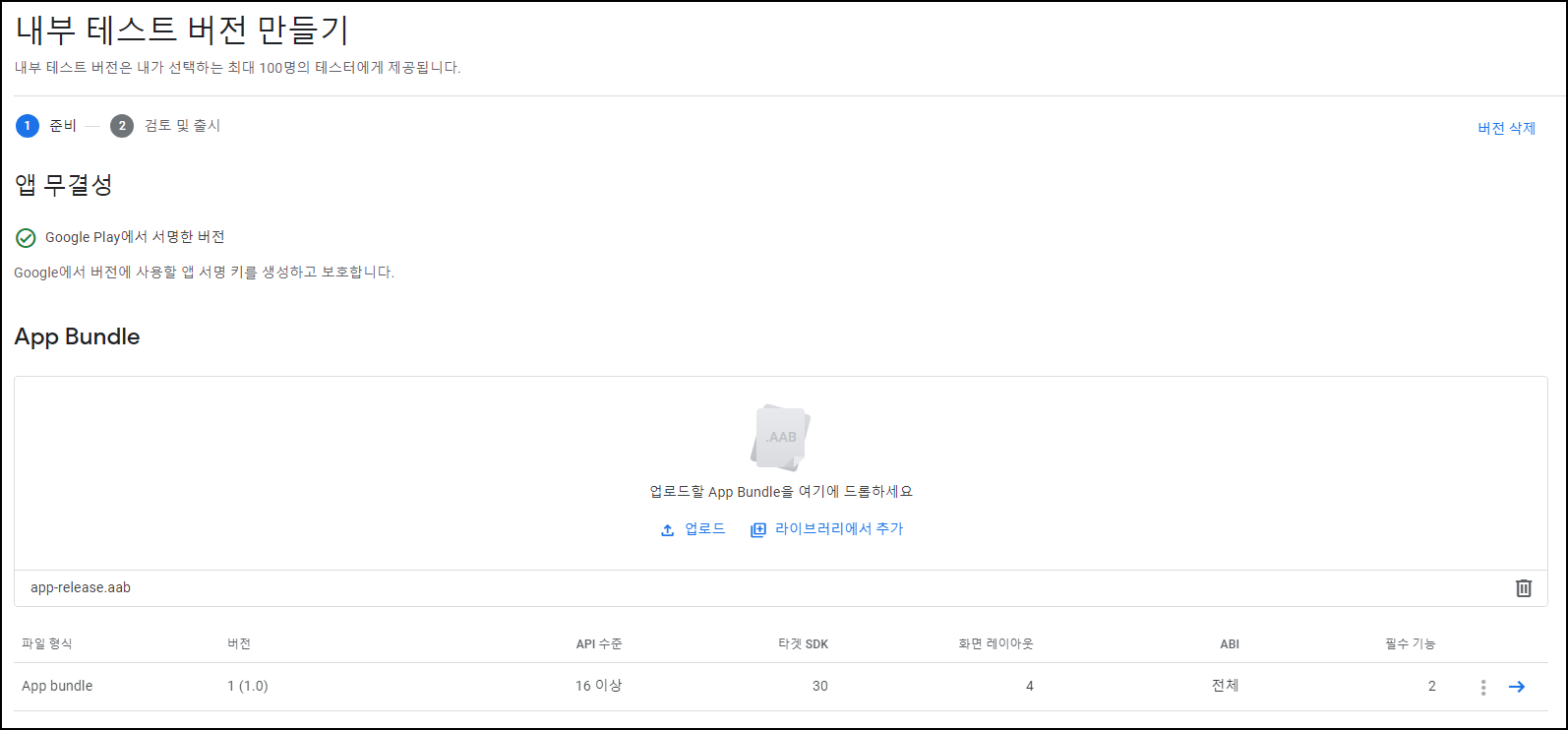Click the app-release.aab file name
1568x730 pixels.
[x=81, y=587]
